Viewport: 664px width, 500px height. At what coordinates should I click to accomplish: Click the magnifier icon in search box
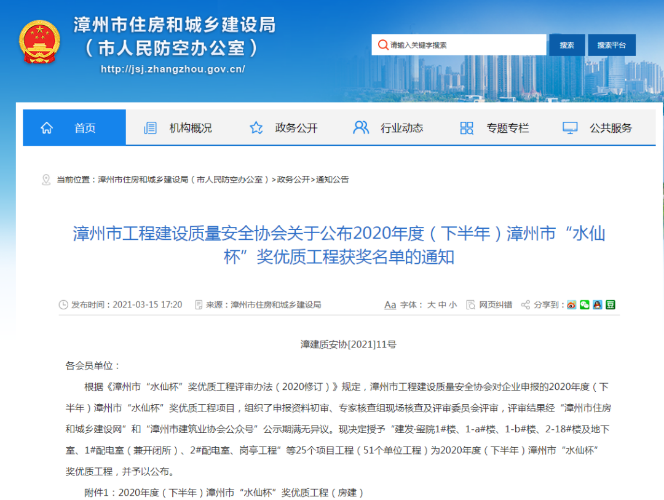click(381, 45)
